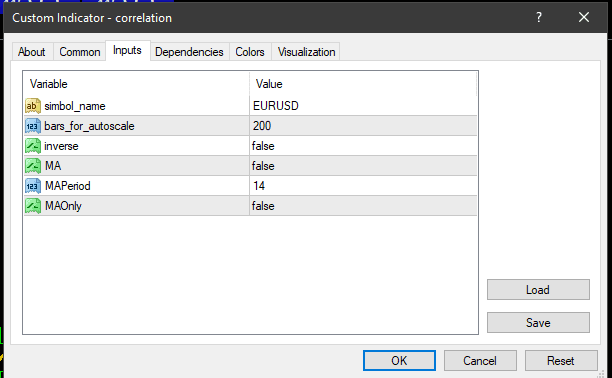Image resolution: width=612 pixels, height=378 pixels.
Task: Click the Reset button
Action: [x=561, y=360]
